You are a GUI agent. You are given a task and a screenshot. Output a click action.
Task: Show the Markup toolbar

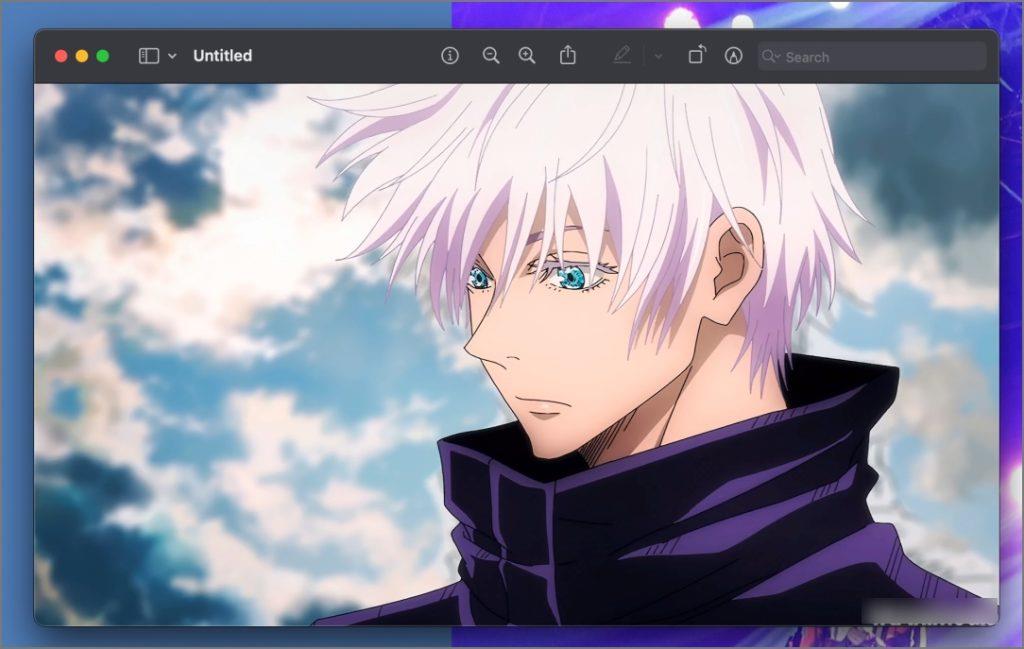[x=733, y=56]
